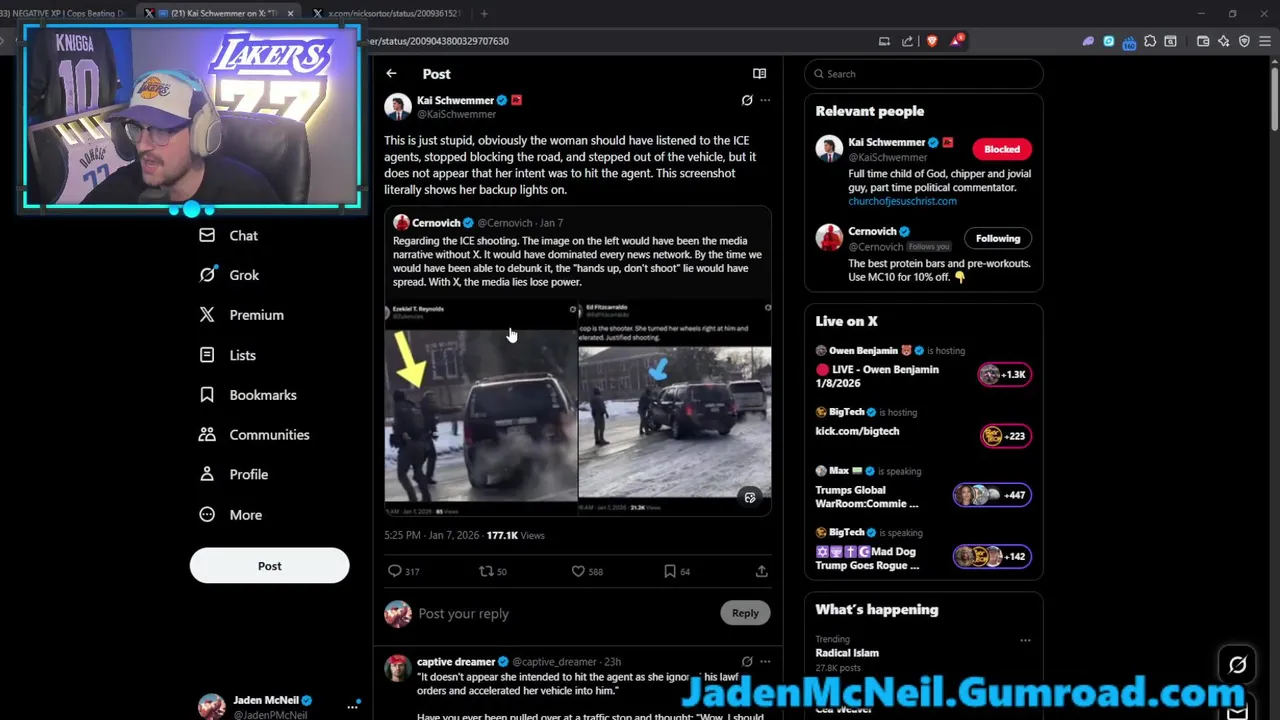Open churchofjesuschrist.com link

pos(902,201)
